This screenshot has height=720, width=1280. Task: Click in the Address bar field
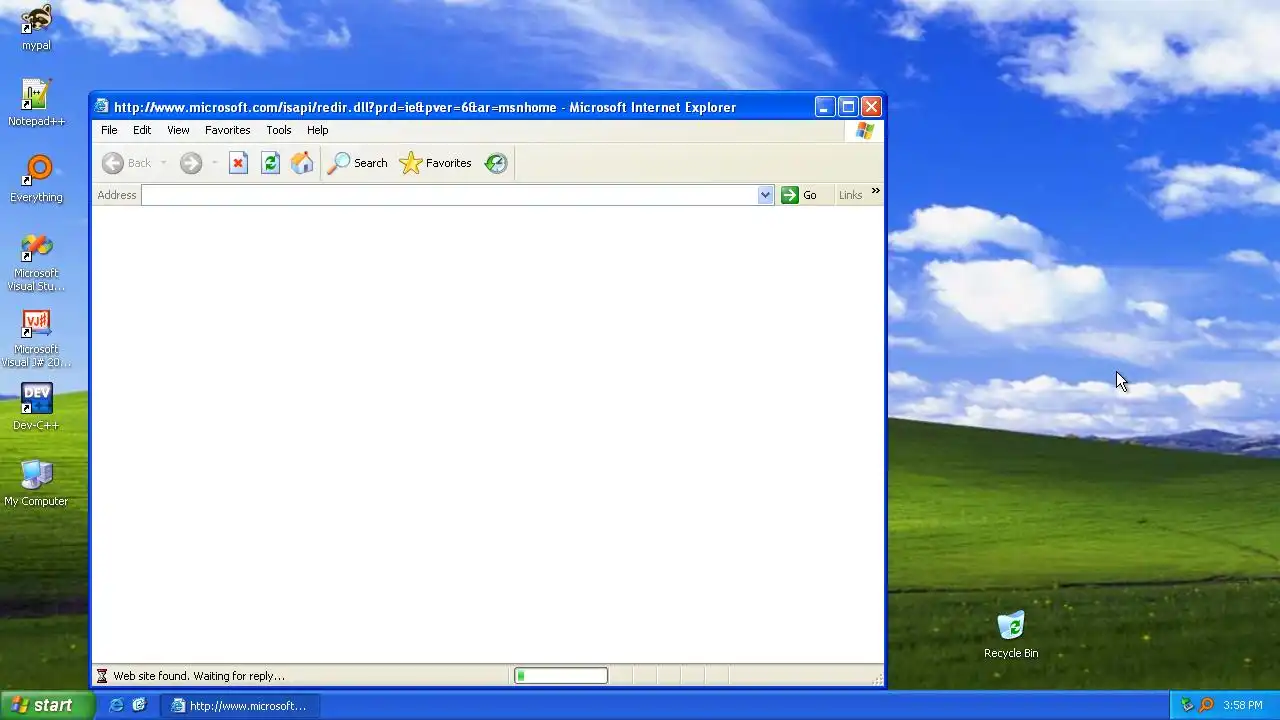pos(449,195)
